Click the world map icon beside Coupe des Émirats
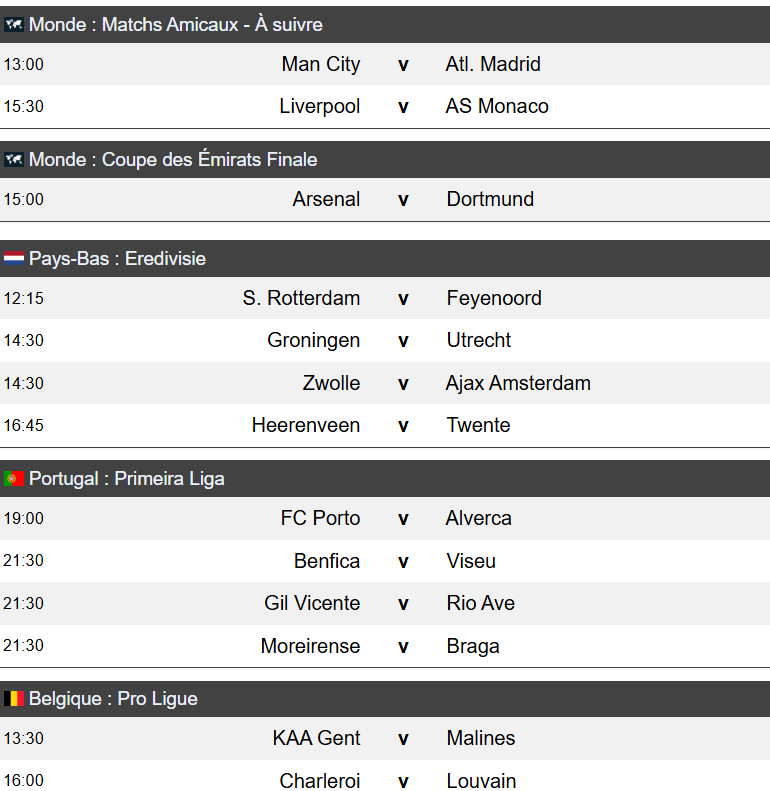The image size is (770, 791). (x=14, y=159)
